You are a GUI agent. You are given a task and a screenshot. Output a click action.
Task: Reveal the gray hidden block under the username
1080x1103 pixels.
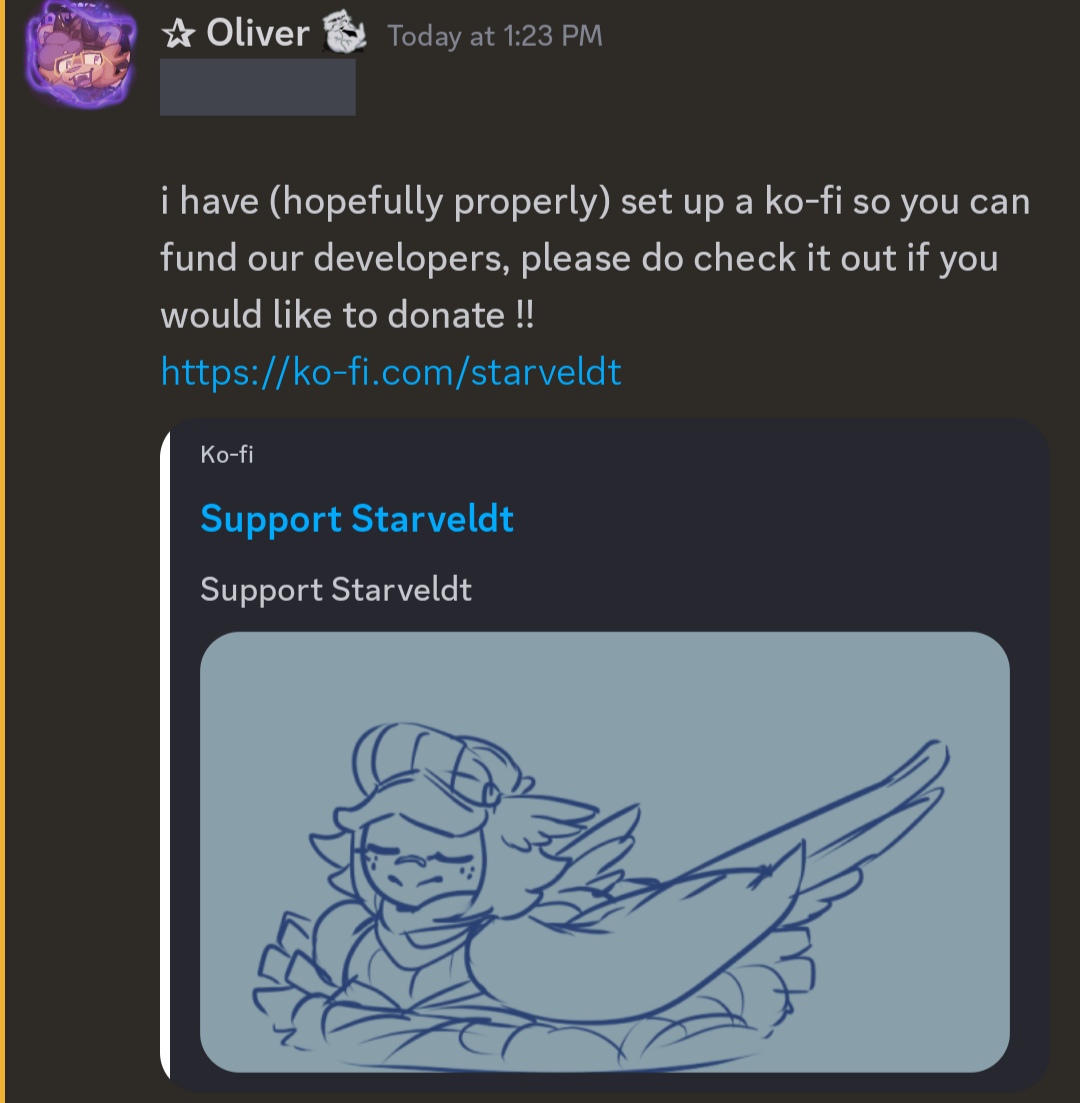258,87
